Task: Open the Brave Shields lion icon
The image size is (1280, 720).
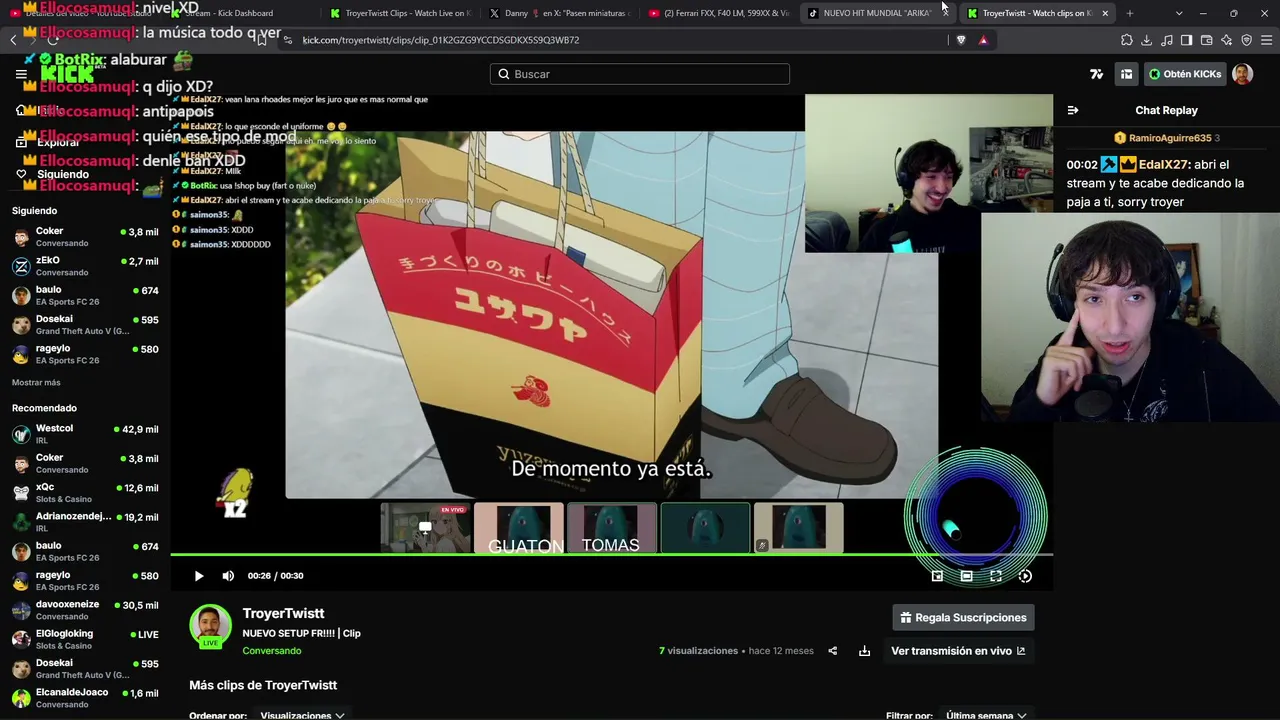Action: point(961,40)
